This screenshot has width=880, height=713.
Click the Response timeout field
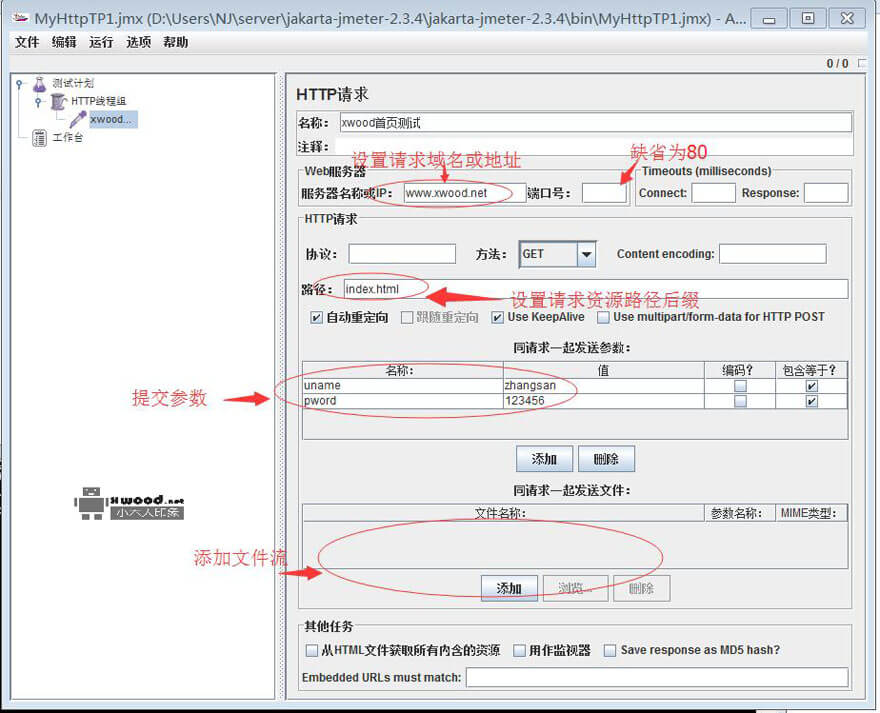(826, 193)
